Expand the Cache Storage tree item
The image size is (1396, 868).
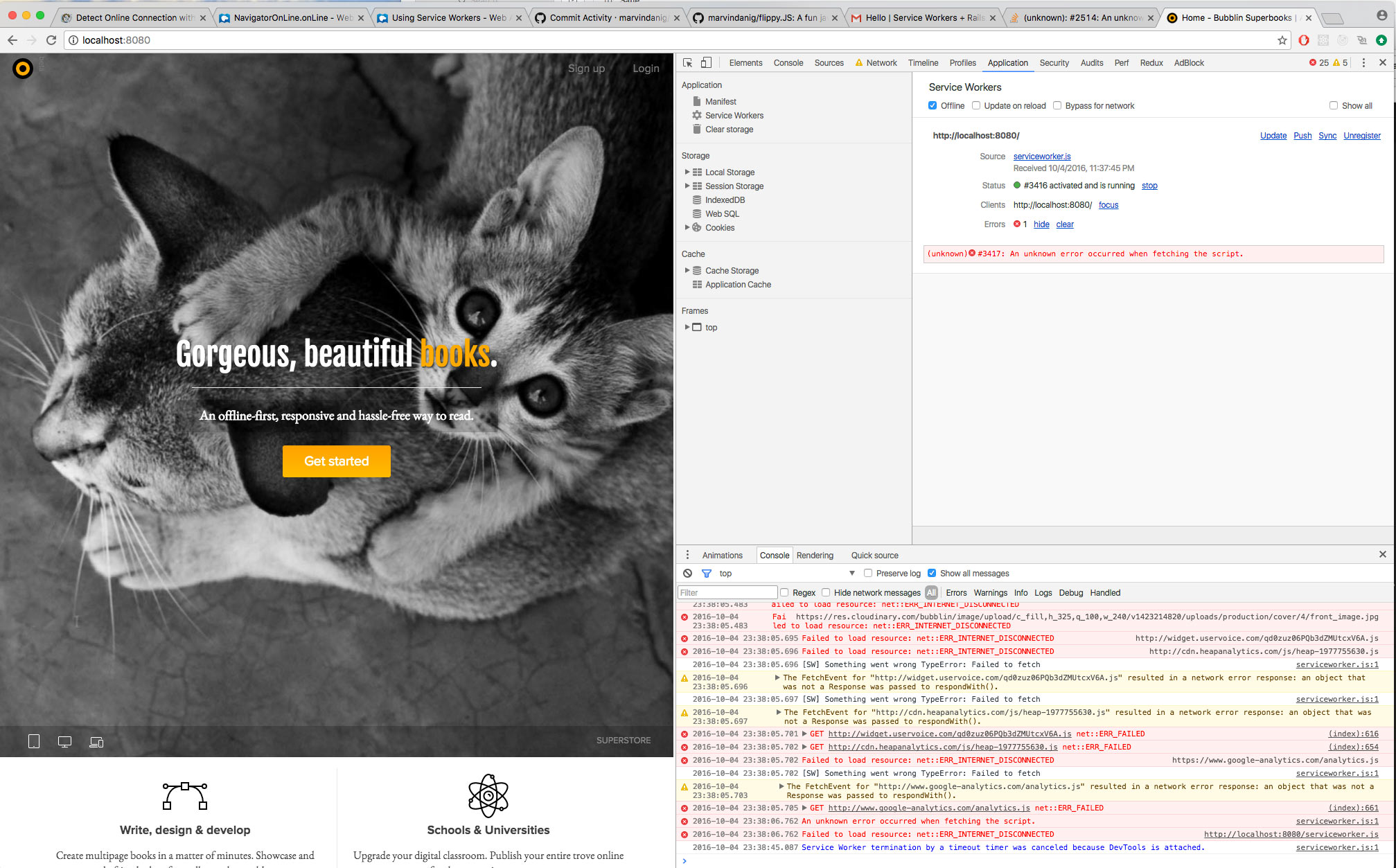tap(687, 270)
